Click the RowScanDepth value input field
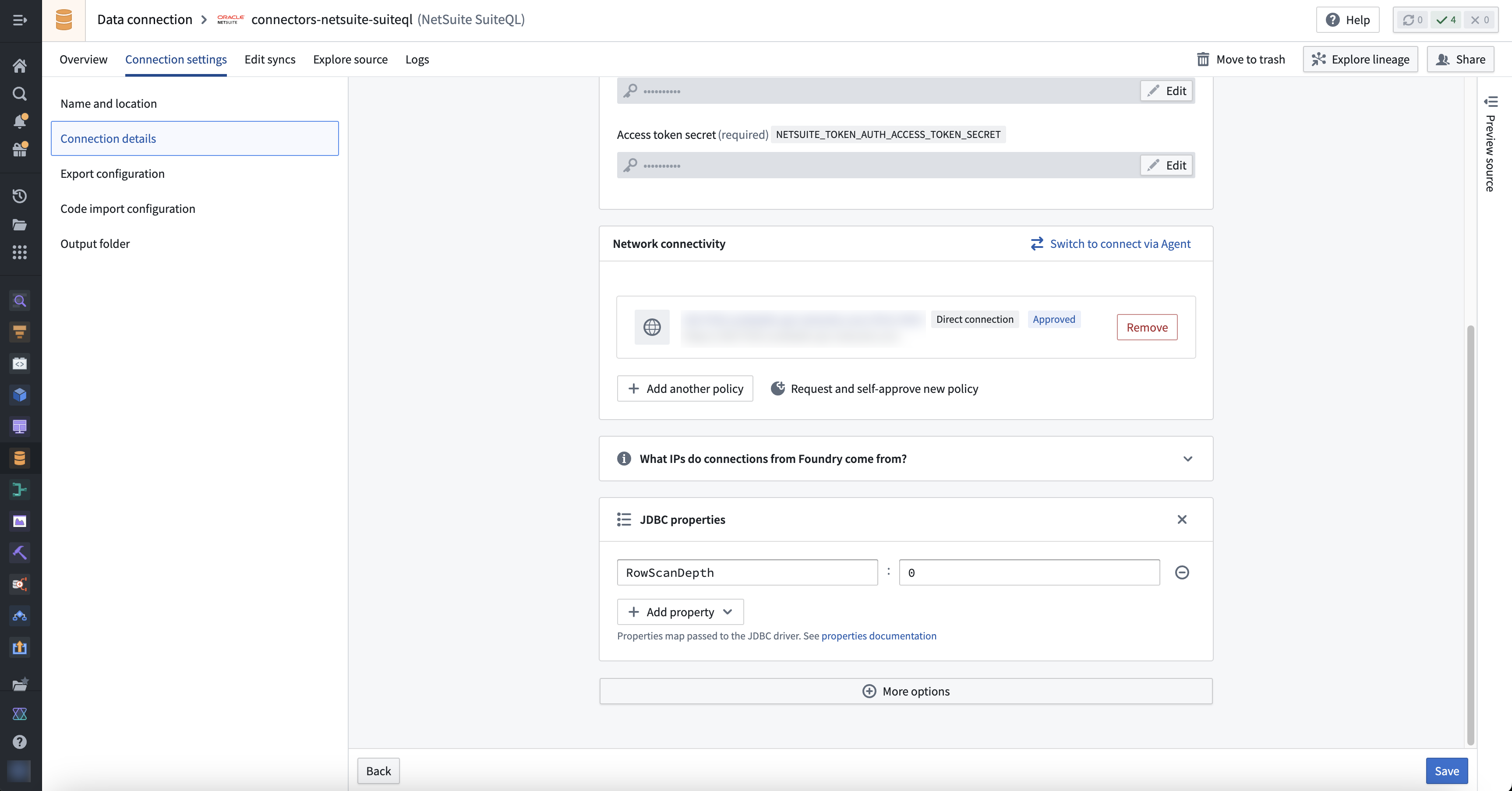 (1029, 572)
